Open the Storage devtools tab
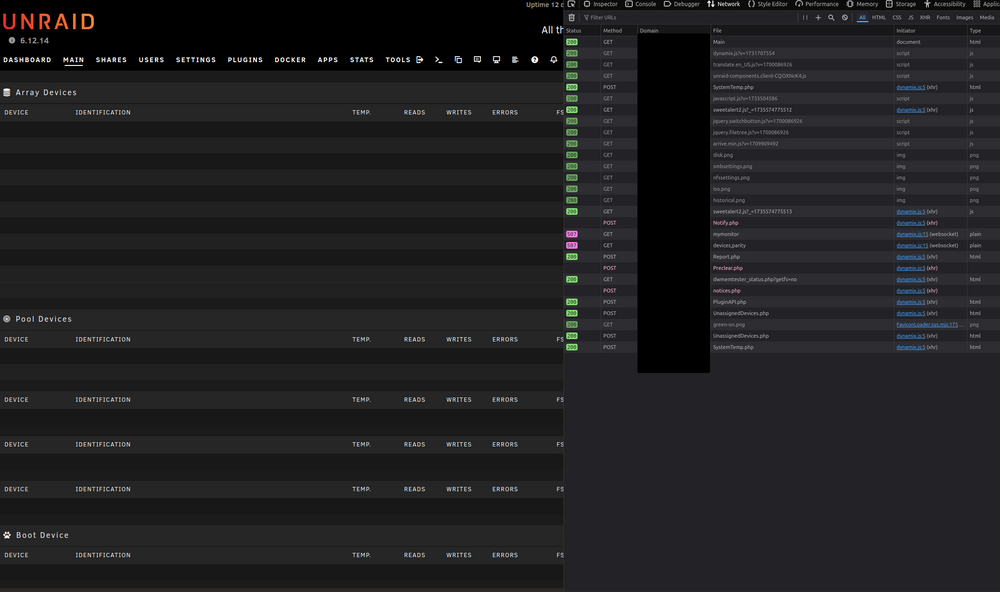 point(901,4)
